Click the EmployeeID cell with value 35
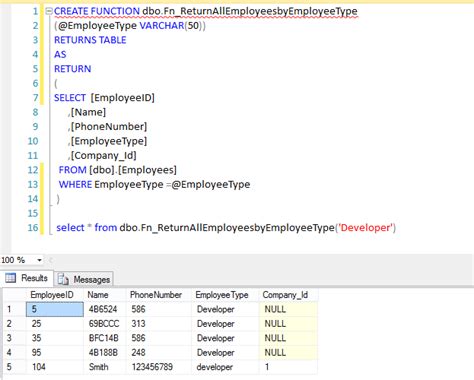Viewport: 474px width, 380px height. (x=55, y=338)
